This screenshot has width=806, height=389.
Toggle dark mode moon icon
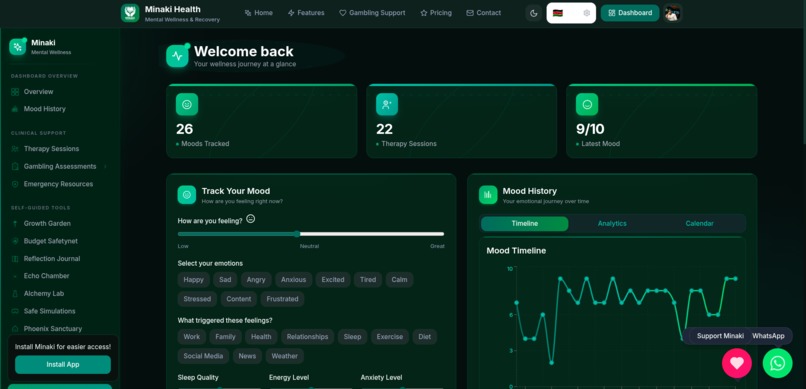pyautogui.click(x=534, y=13)
